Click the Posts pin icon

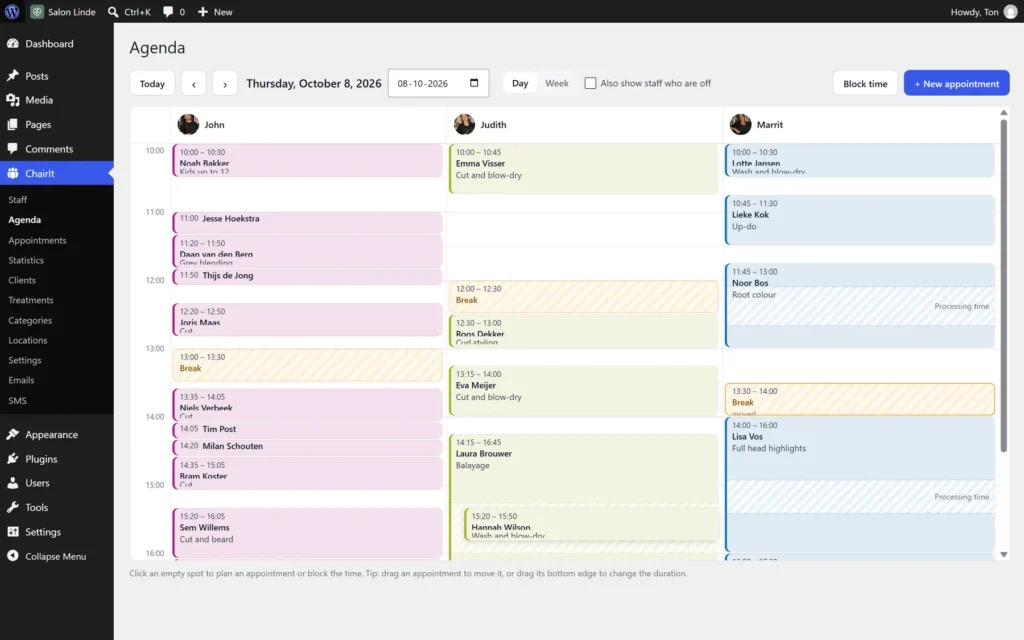[12, 76]
